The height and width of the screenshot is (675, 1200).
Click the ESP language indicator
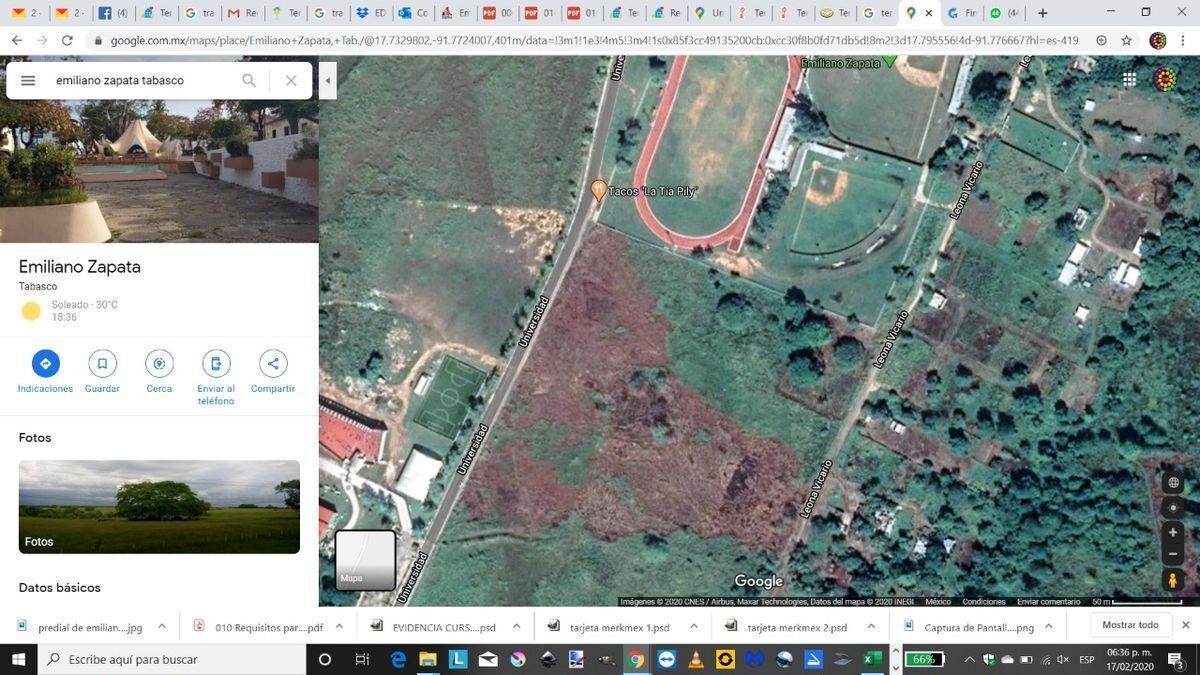[1087, 659]
